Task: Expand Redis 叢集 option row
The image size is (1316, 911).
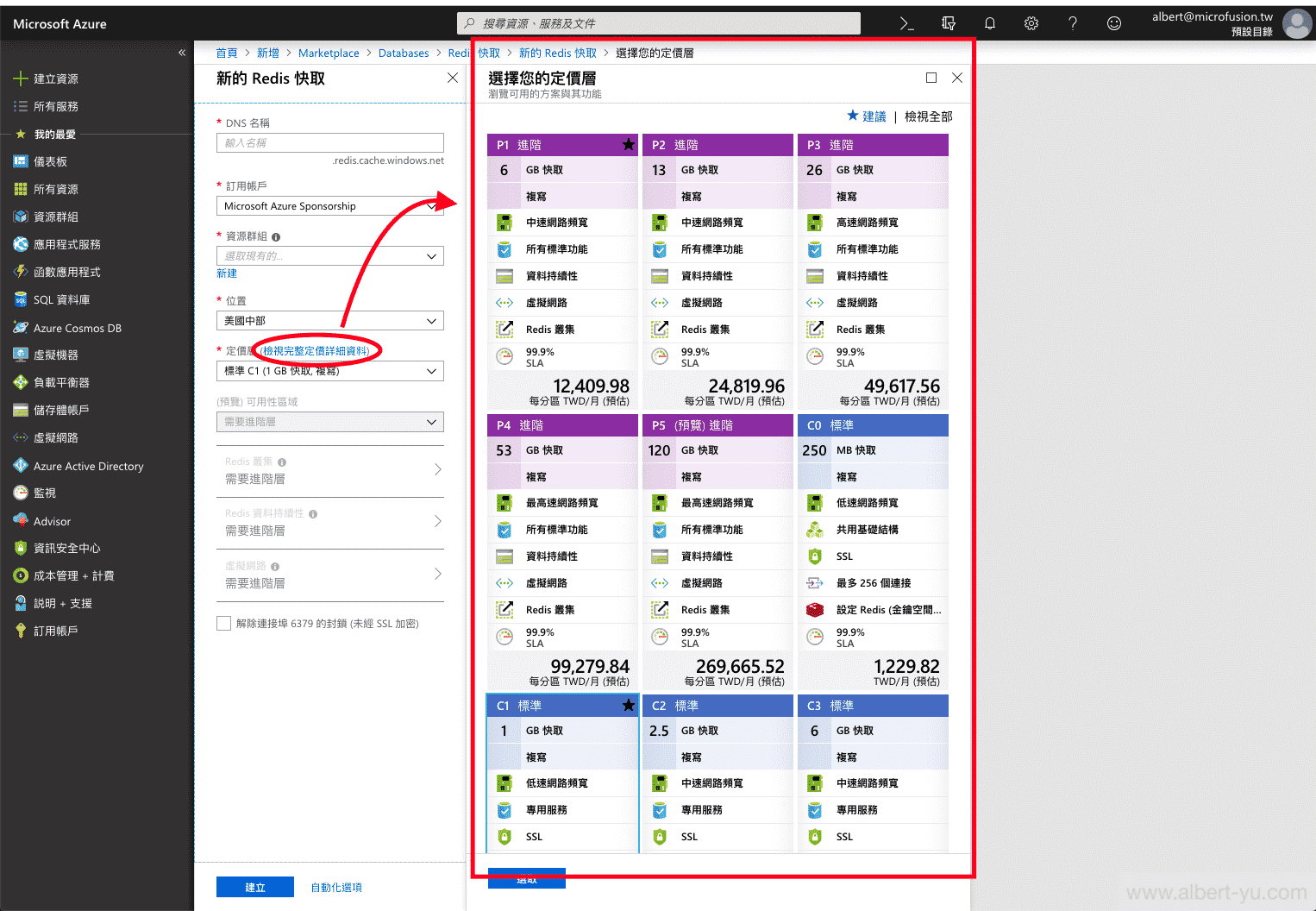Action: (330, 470)
